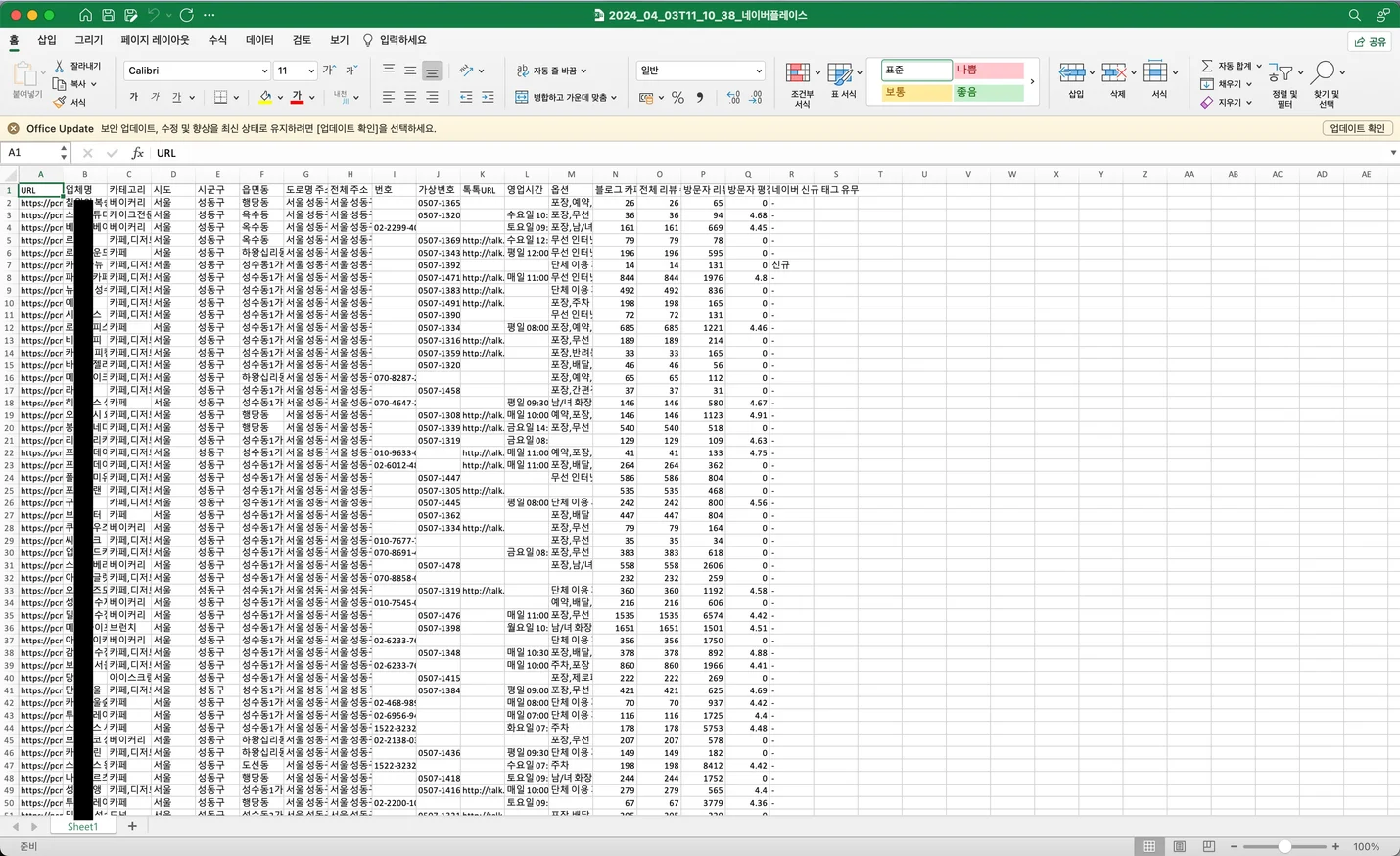Image resolution: width=1400 pixels, height=856 pixels.
Task: Click the search magnifier in title bar
Action: tap(1355, 15)
